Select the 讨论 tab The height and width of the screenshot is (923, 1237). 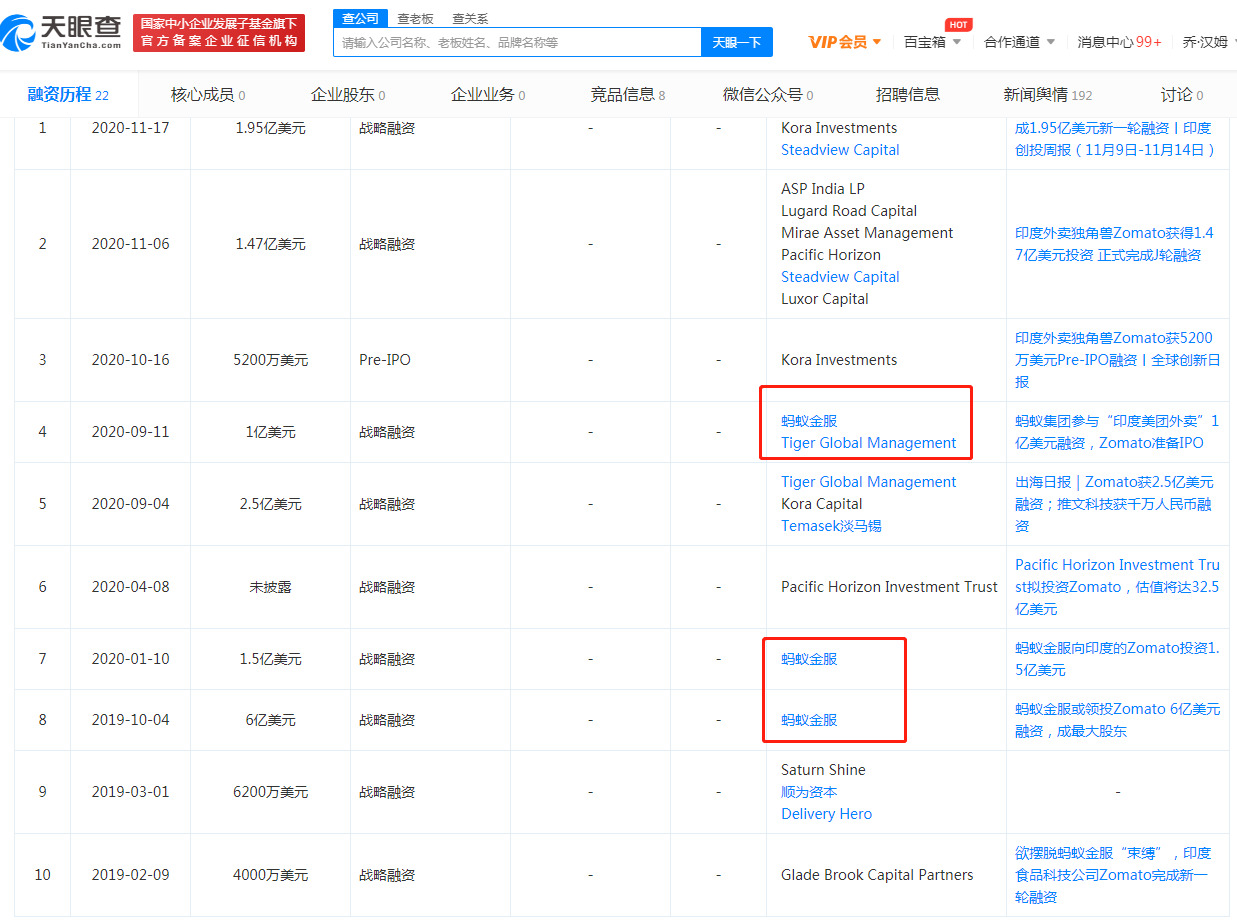pyautogui.click(x=1182, y=95)
